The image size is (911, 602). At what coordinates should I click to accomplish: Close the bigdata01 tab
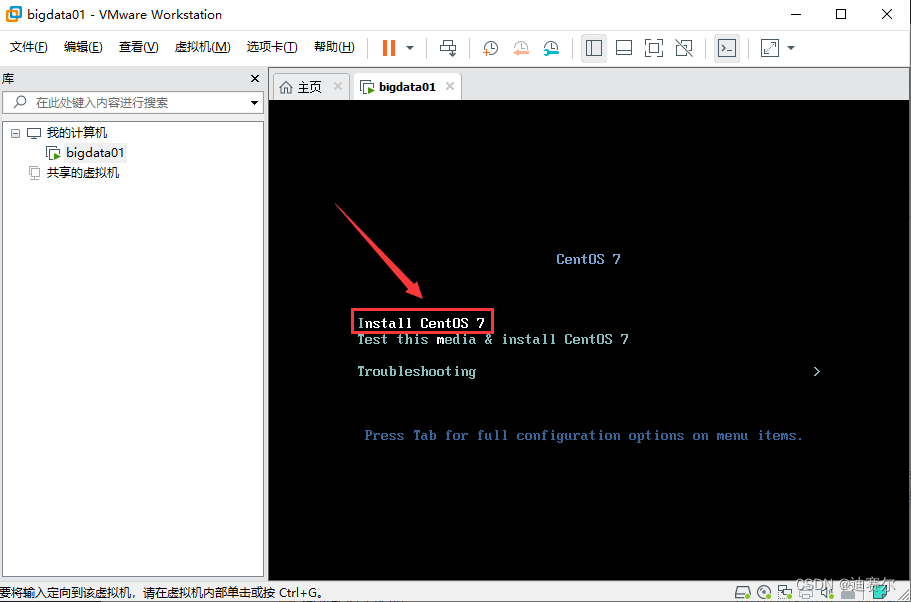[x=449, y=87]
